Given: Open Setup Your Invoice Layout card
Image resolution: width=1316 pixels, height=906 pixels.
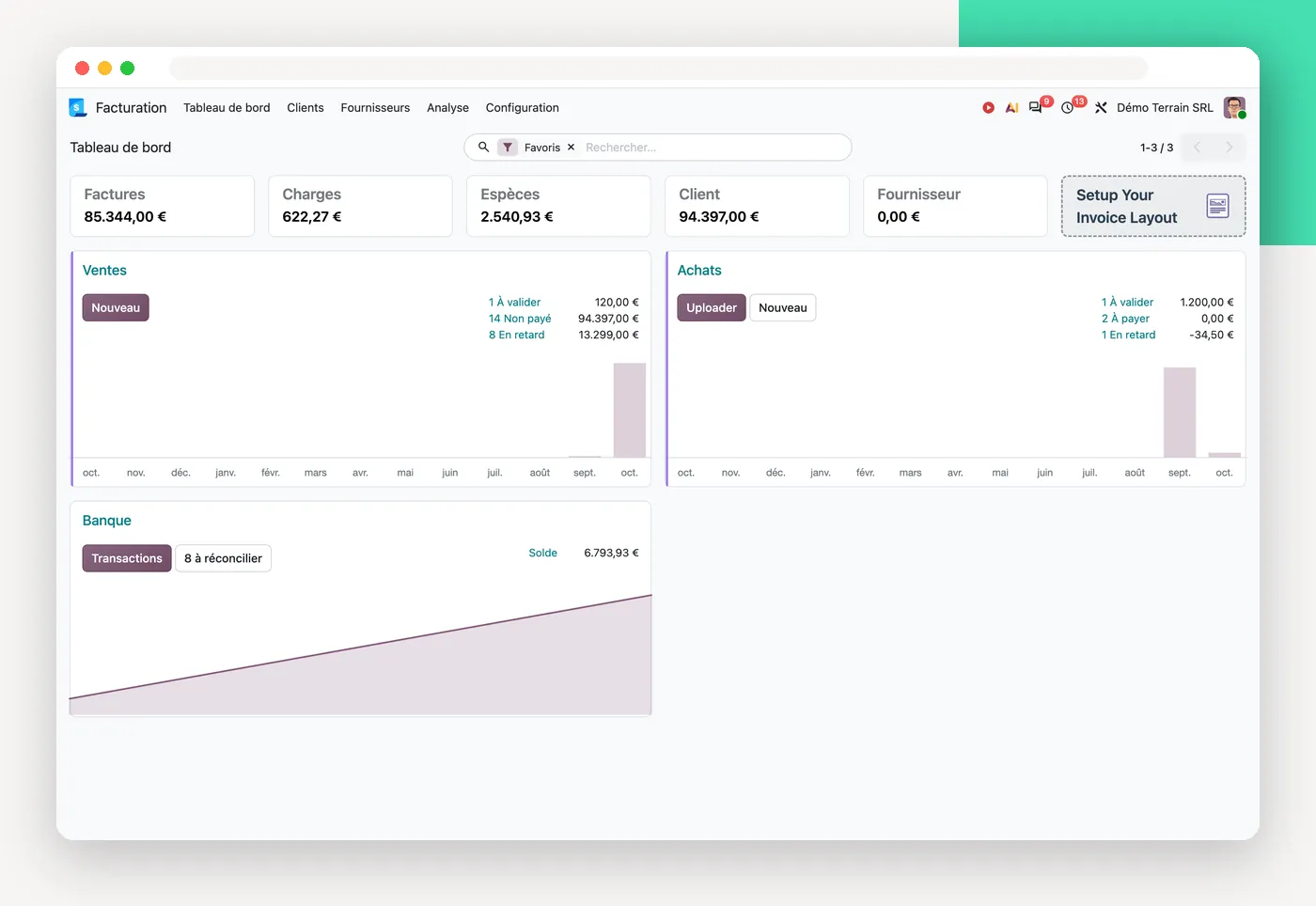Looking at the screenshot, I should 1153,206.
